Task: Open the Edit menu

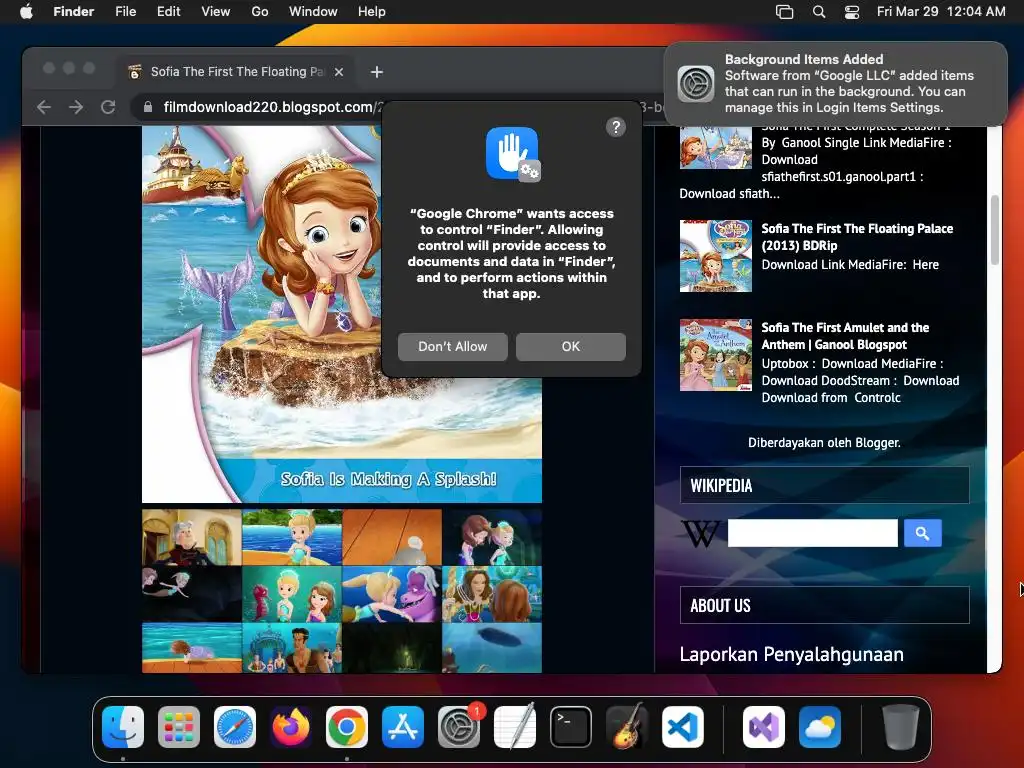Action: [x=168, y=11]
